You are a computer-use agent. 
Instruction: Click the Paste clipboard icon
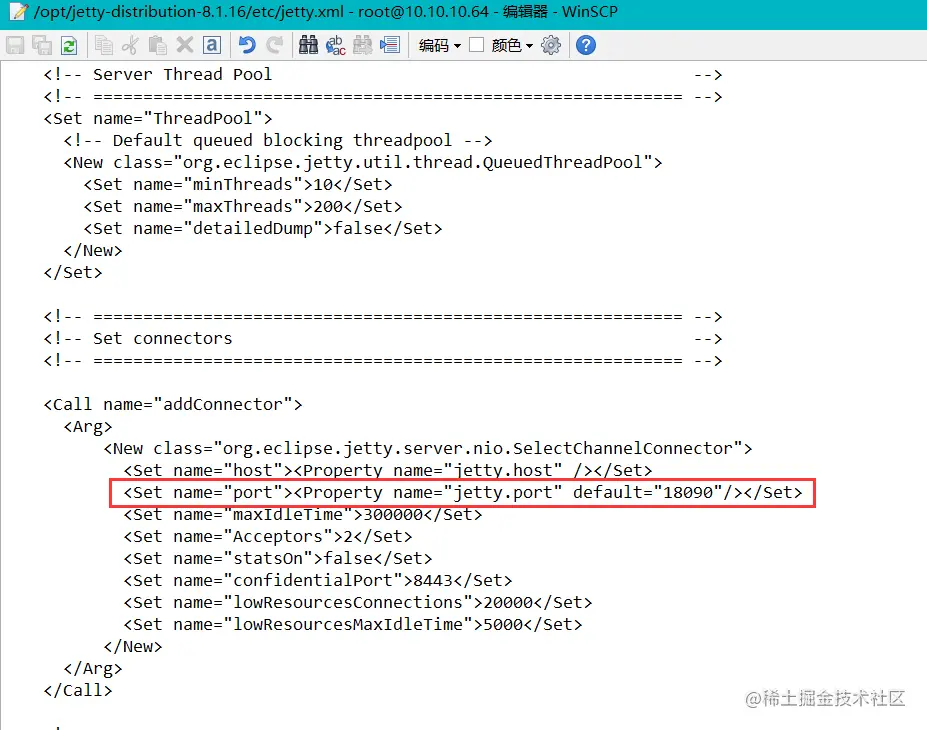158,46
